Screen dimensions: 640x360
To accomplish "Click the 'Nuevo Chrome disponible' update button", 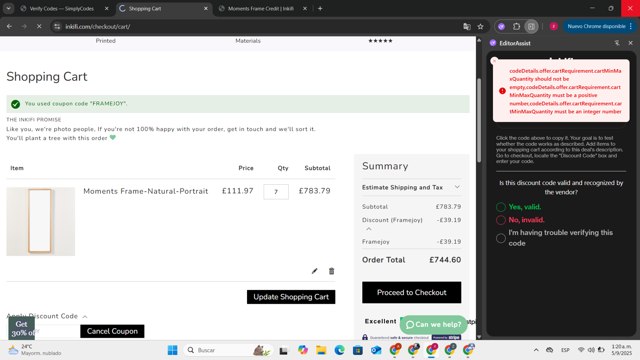I will [x=596, y=26].
